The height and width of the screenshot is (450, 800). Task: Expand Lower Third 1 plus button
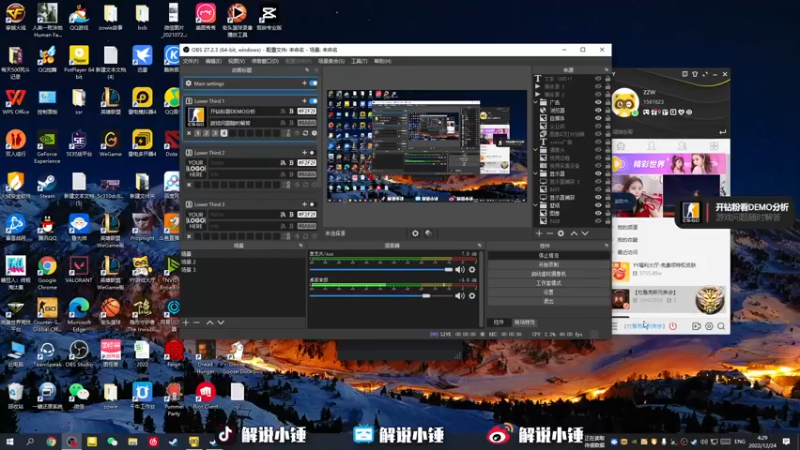click(x=305, y=101)
